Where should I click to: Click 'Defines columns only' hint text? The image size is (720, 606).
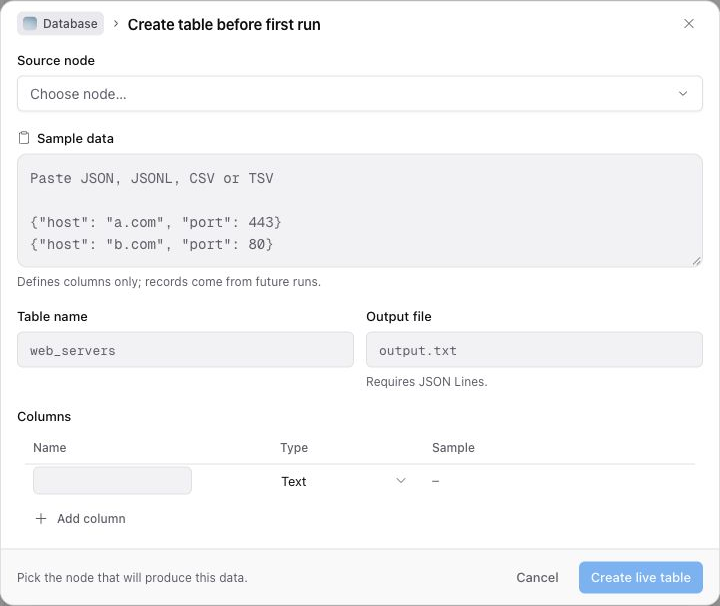point(169,281)
